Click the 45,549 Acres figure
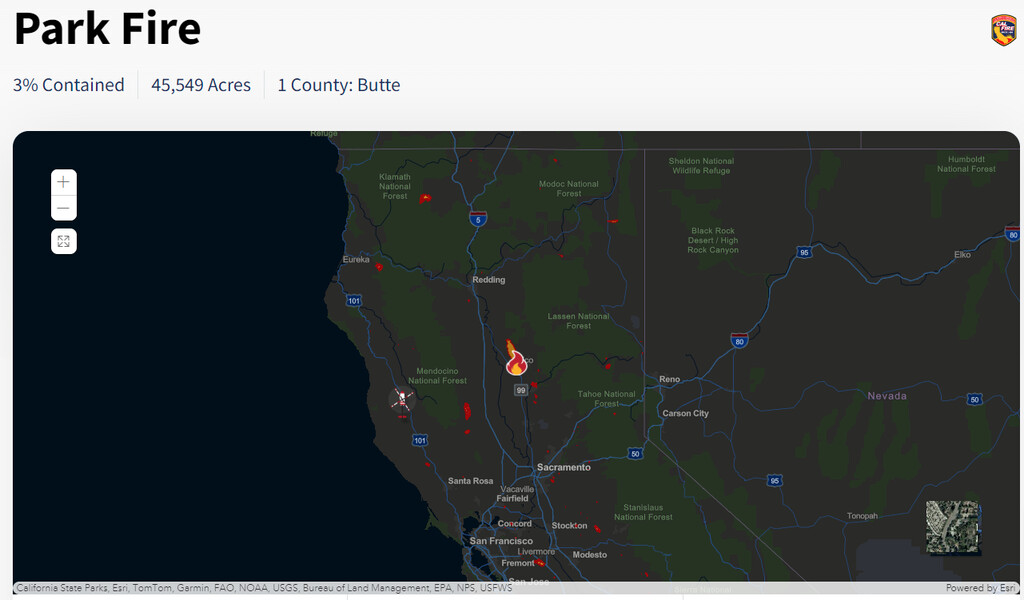 click(x=201, y=85)
